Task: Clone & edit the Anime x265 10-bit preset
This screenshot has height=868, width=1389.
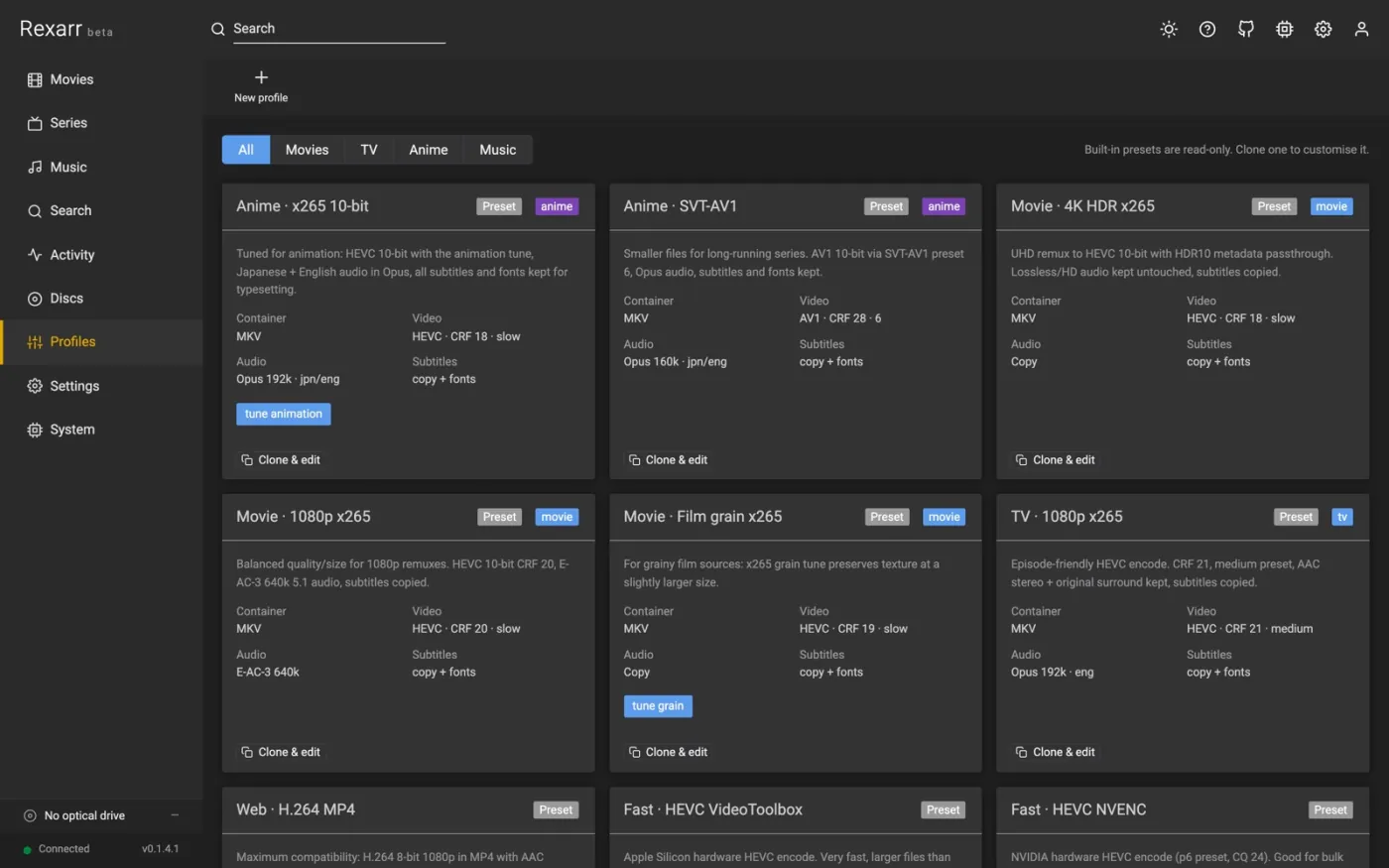Action: pos(281,460)
